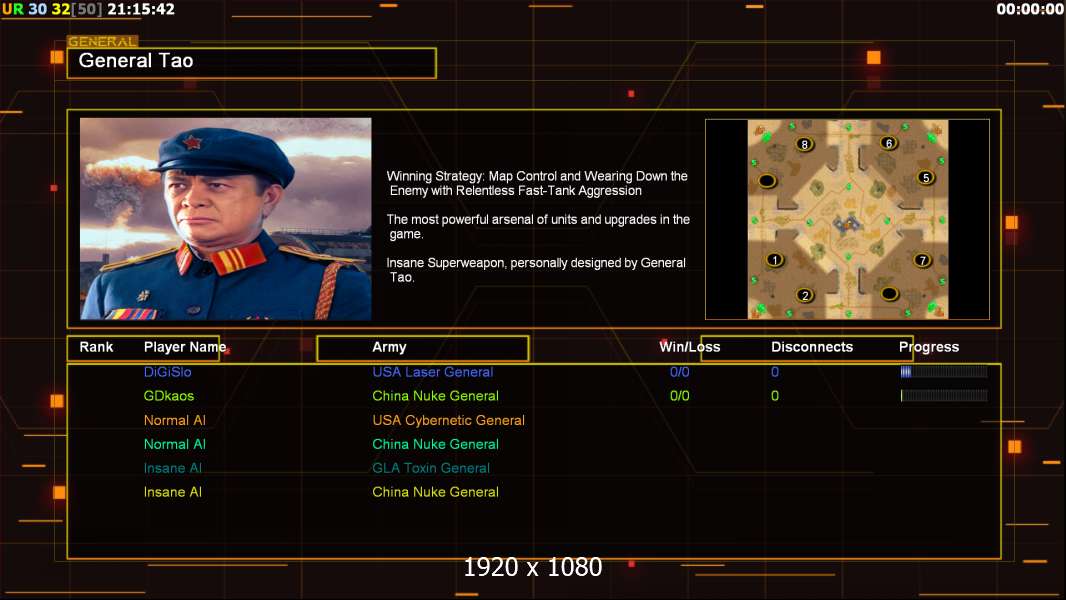
Task: Click the teal Insane AI player name
Action: pos(173,468)
